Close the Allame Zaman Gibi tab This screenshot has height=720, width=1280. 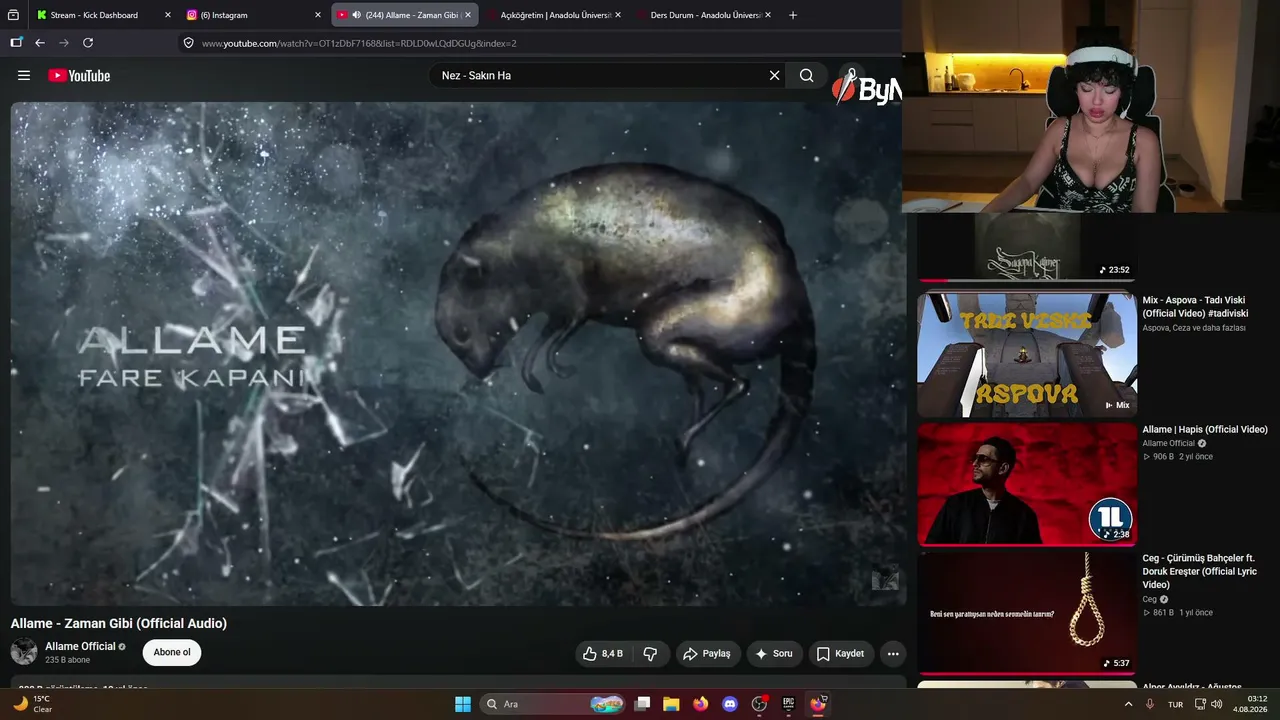click(468, 15)
